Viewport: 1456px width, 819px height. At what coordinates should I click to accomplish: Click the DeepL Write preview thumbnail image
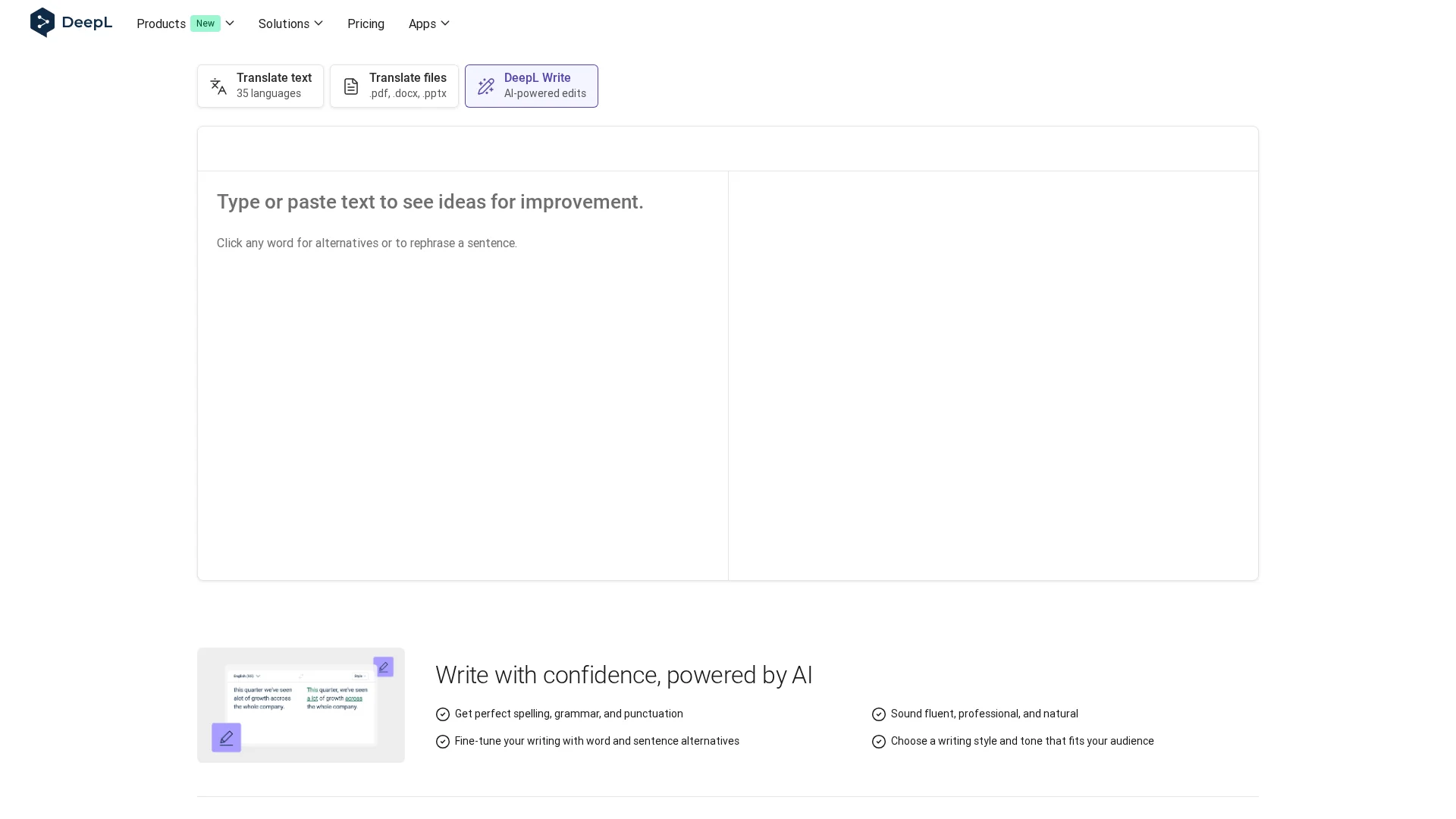[301, 705]
